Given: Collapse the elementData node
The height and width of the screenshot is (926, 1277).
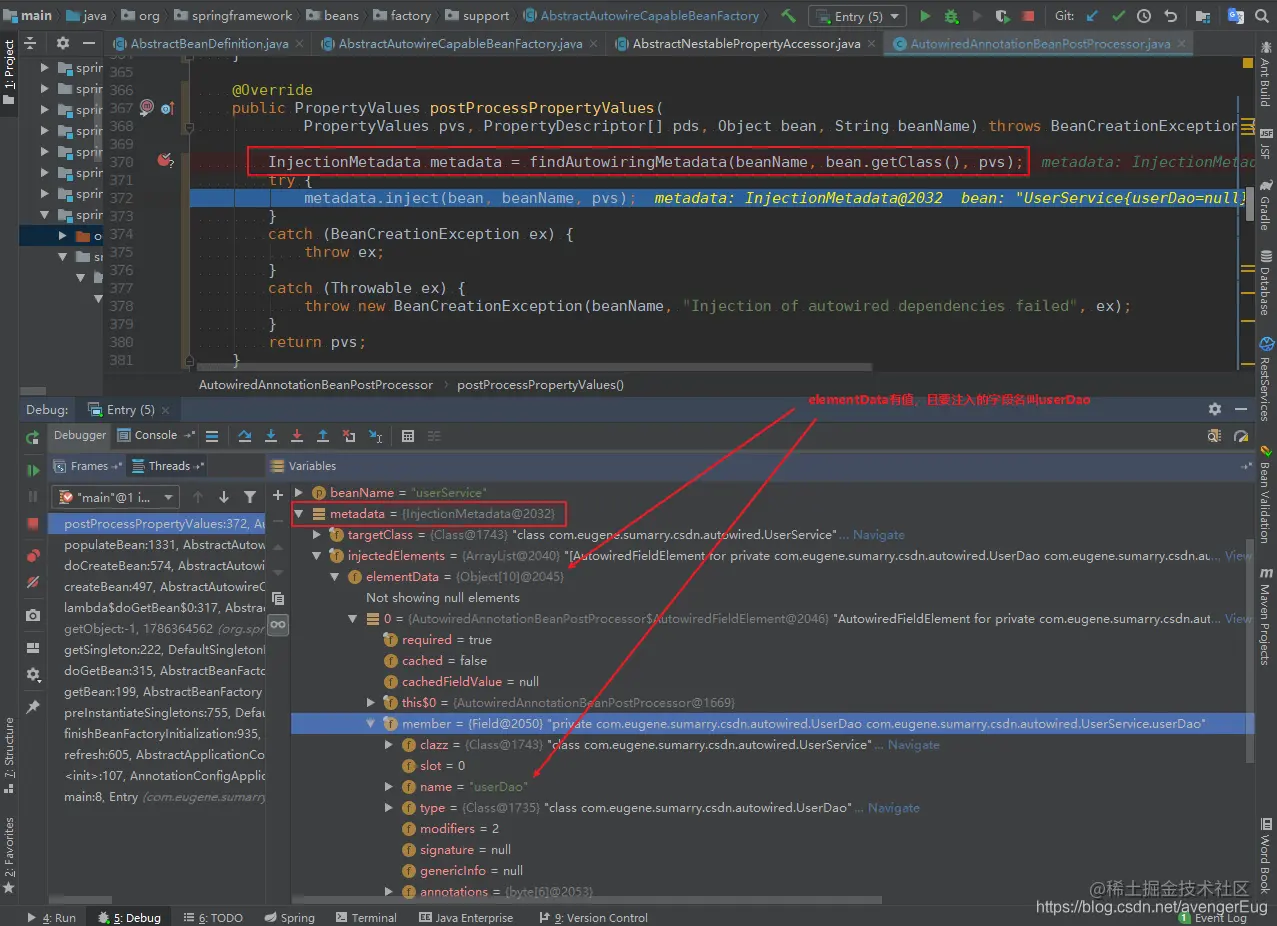Looking at the screenshot, I should click(335, 577).
